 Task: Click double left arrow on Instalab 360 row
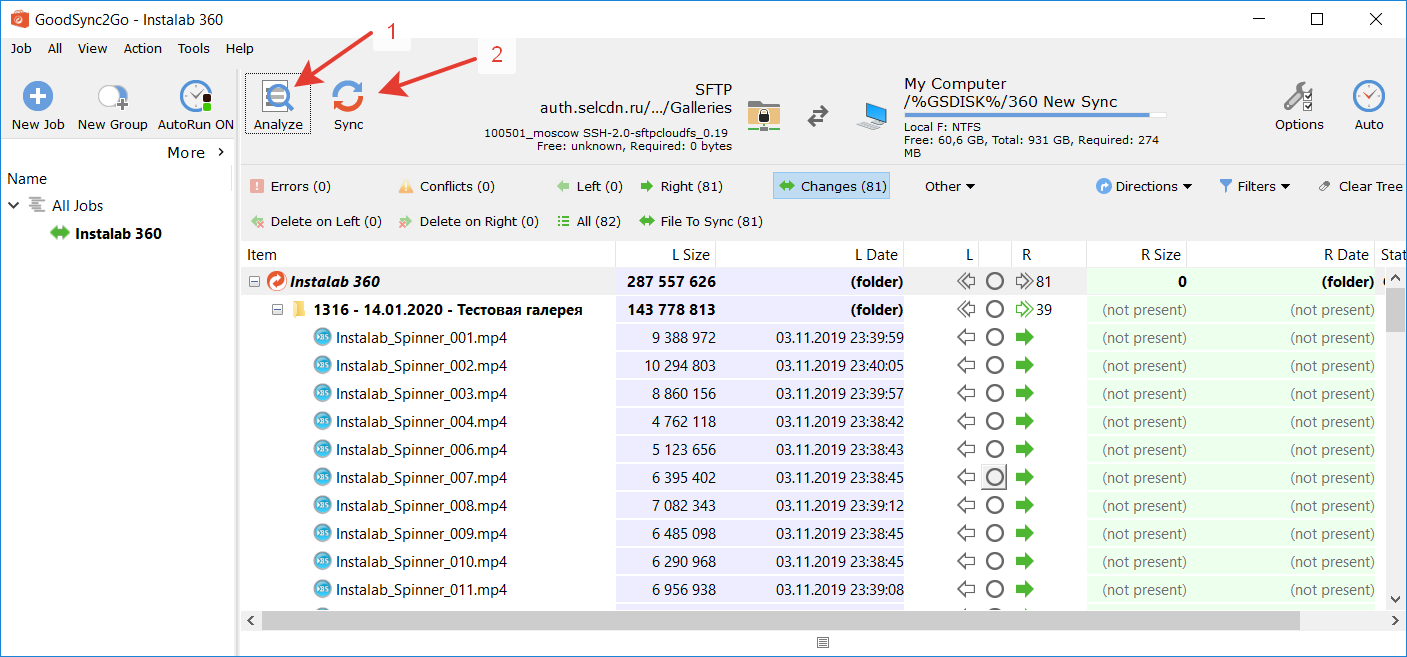coord(966,282)
